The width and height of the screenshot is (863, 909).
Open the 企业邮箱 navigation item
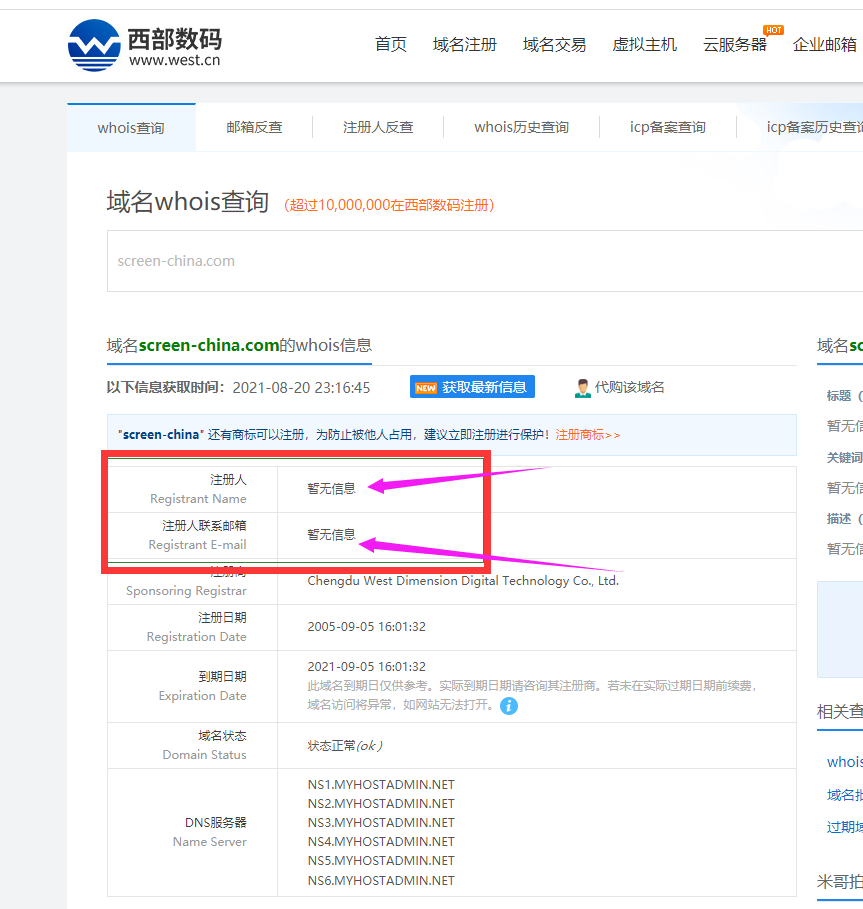point(825,45)
